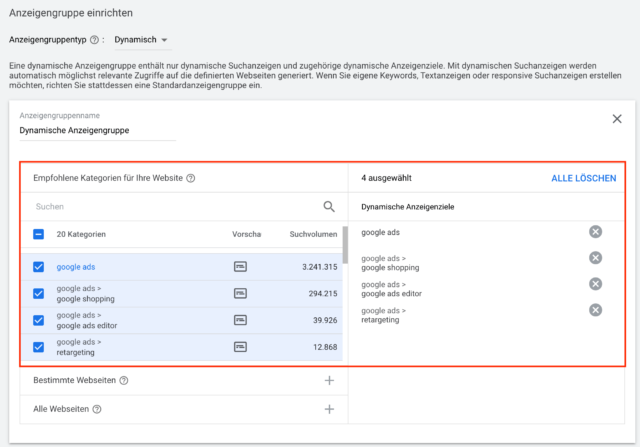Open the Dynamisch ad group type dropdown
Viewport: 640px width, 447px height.
tap(141, 40)
